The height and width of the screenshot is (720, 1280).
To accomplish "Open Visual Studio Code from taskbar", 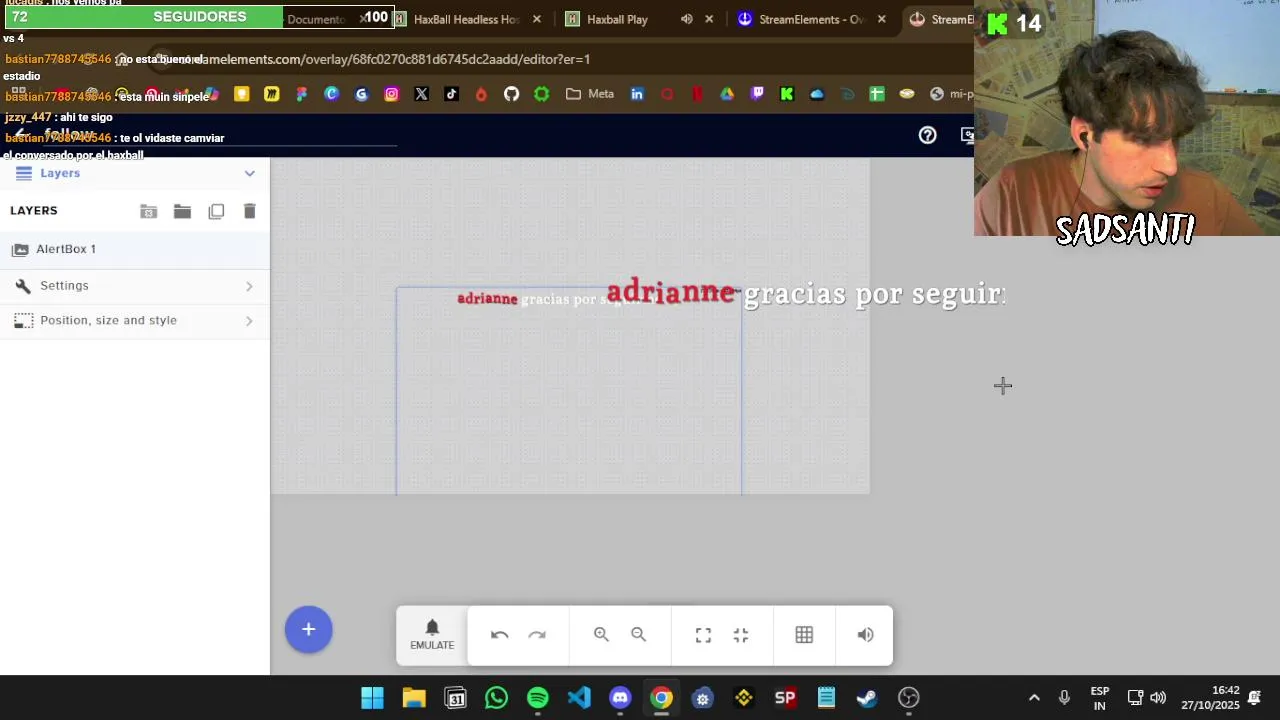I will 579,698.
